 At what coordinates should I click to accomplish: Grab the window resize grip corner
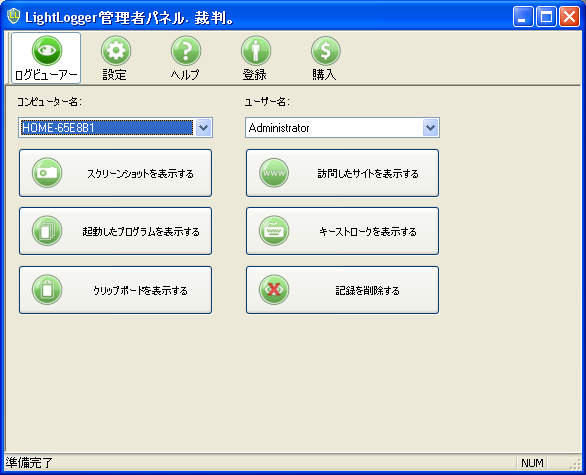[576, 464]
